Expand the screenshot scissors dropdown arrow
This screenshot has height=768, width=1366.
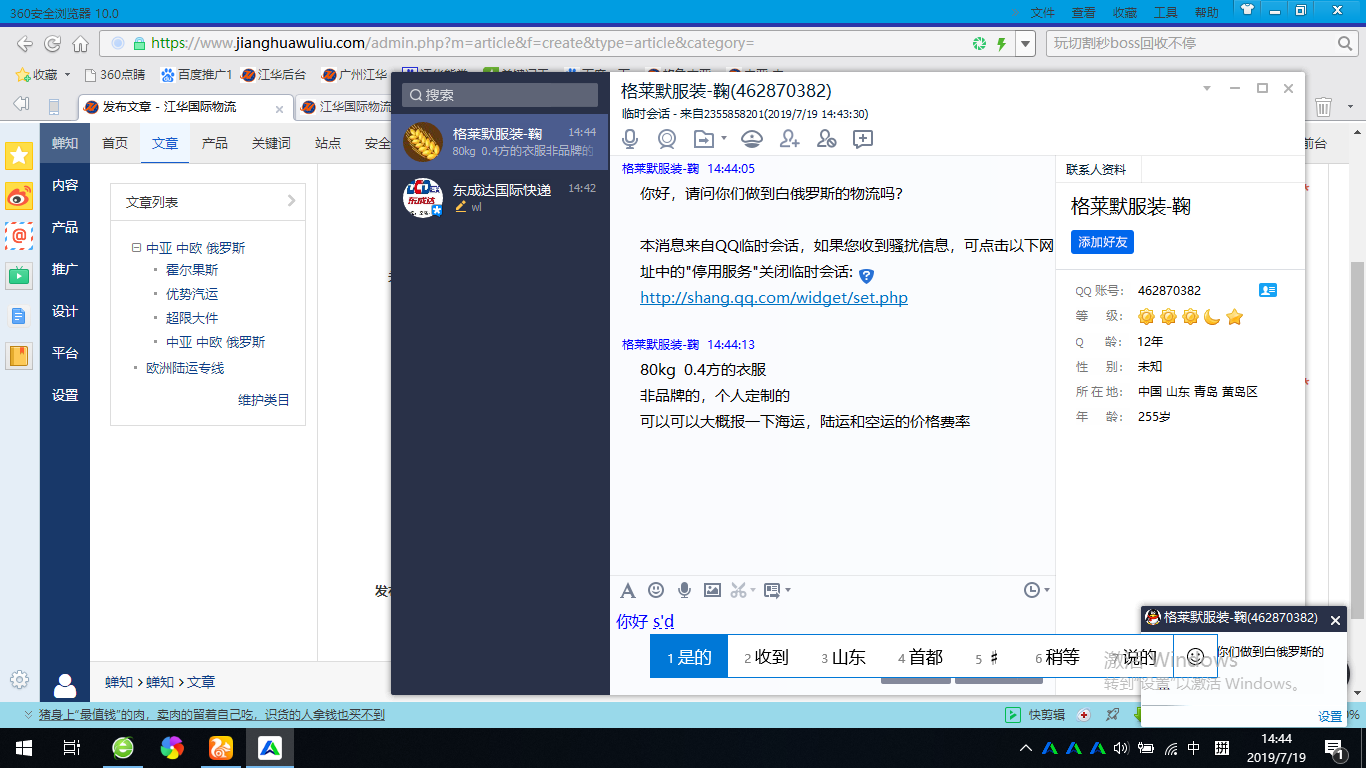753,591
